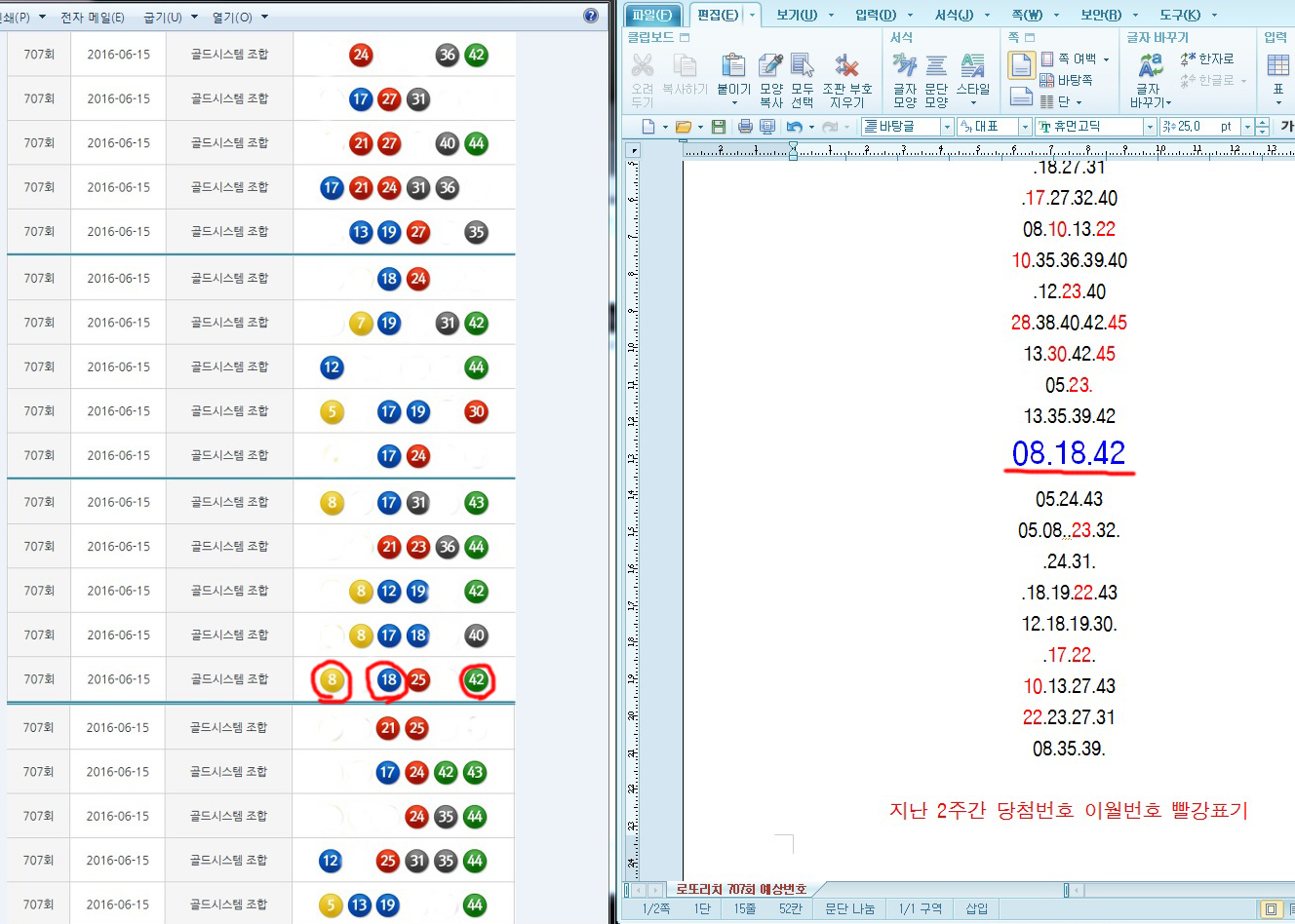
Task: Open the help question mark icon
Action: point(590,16)
